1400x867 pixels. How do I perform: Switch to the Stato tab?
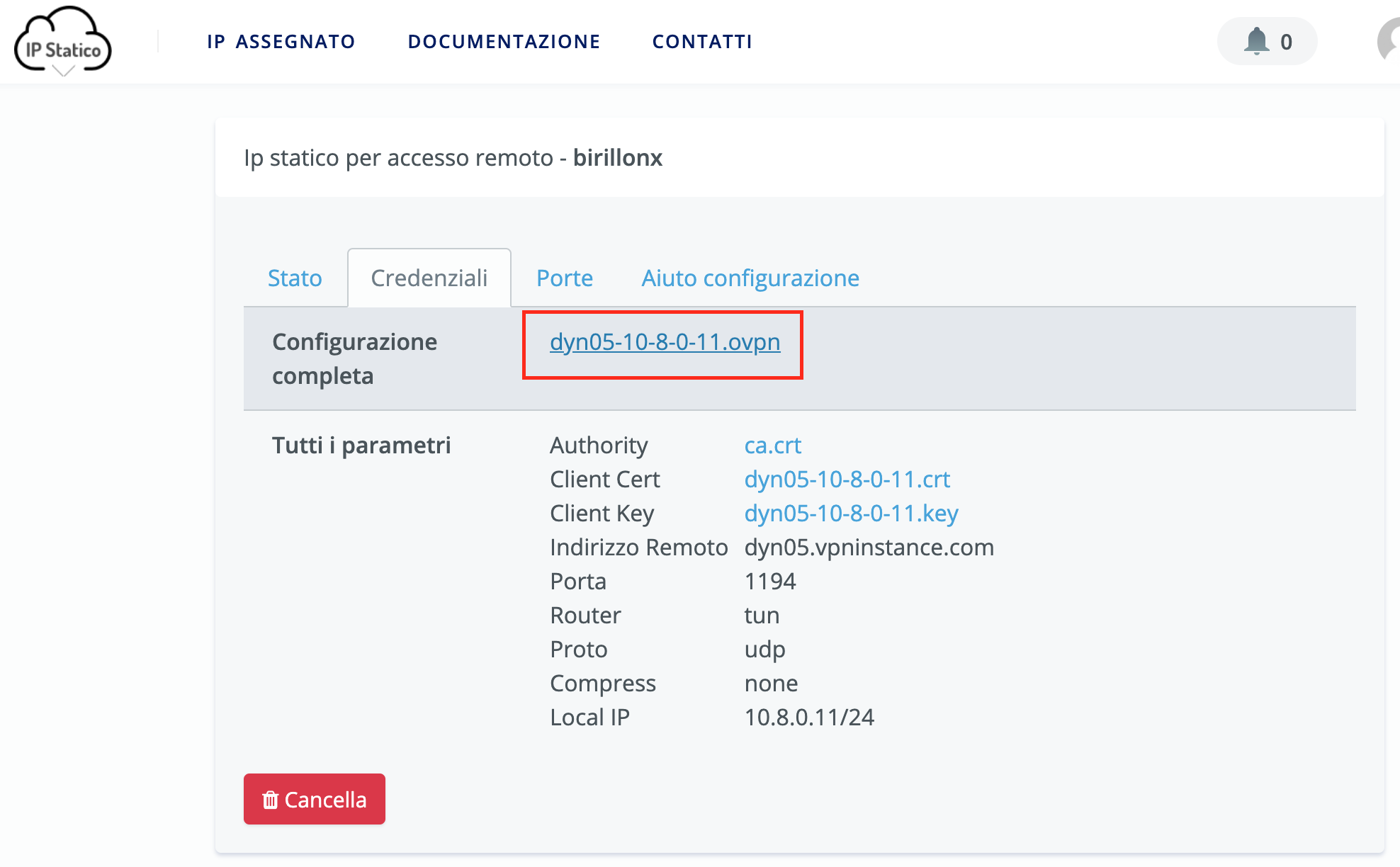click(x=294, y=278)
